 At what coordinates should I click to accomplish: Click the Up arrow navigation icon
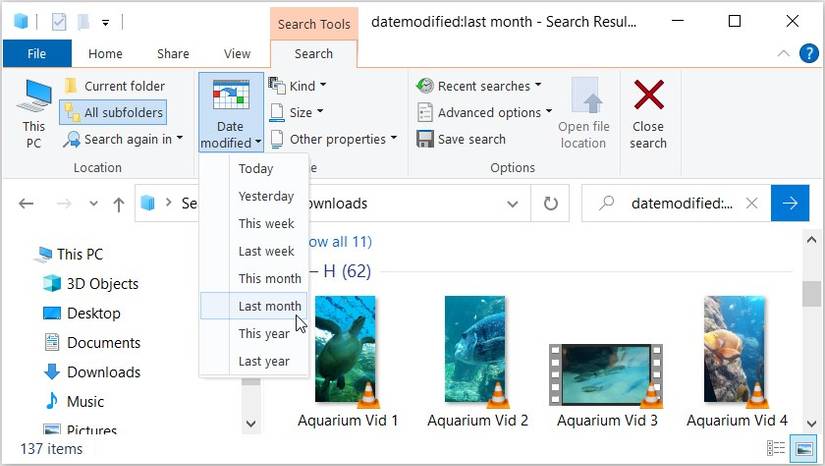click(x=119, y=204)
